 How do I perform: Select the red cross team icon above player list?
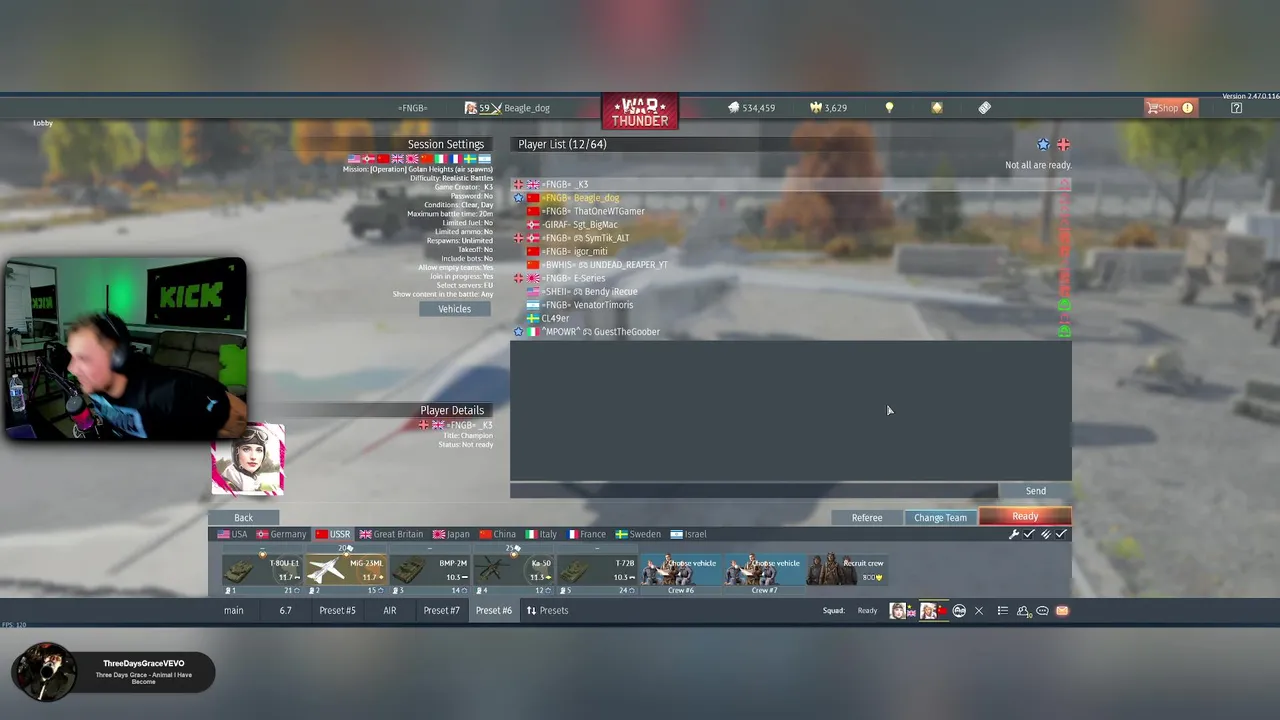[1063, 145]
